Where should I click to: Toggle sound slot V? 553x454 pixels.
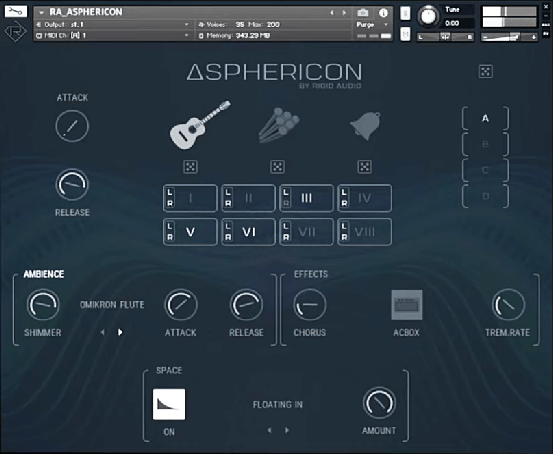[x=190, y=232]
